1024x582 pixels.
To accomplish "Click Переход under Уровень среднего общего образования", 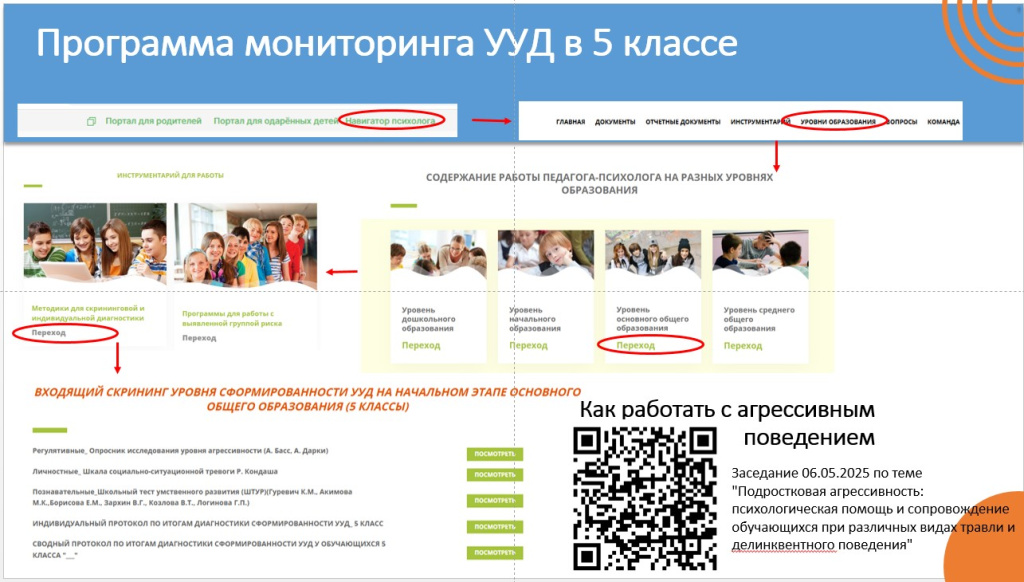I will pyautogui.click(x=743, y=346).
